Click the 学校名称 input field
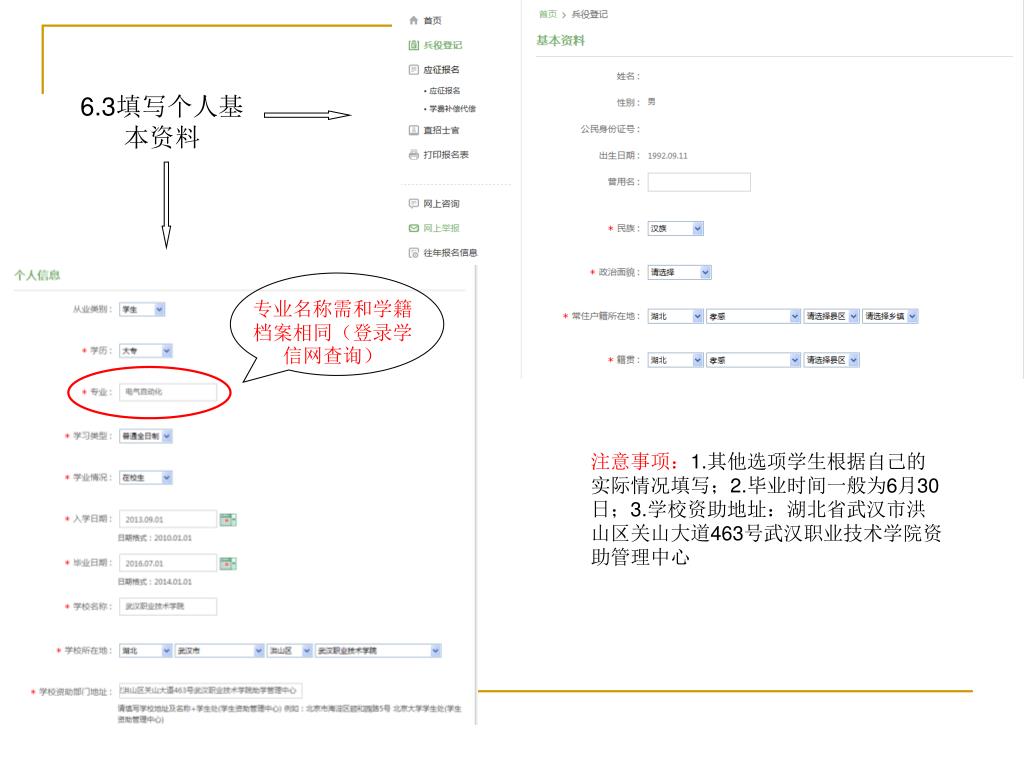Viewport: 1024px width, 768px height. pos(168,606)
